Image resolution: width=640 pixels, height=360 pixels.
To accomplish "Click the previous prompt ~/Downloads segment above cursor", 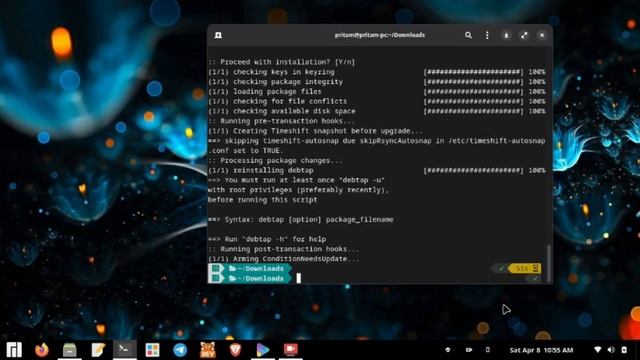I will point(250,268).
